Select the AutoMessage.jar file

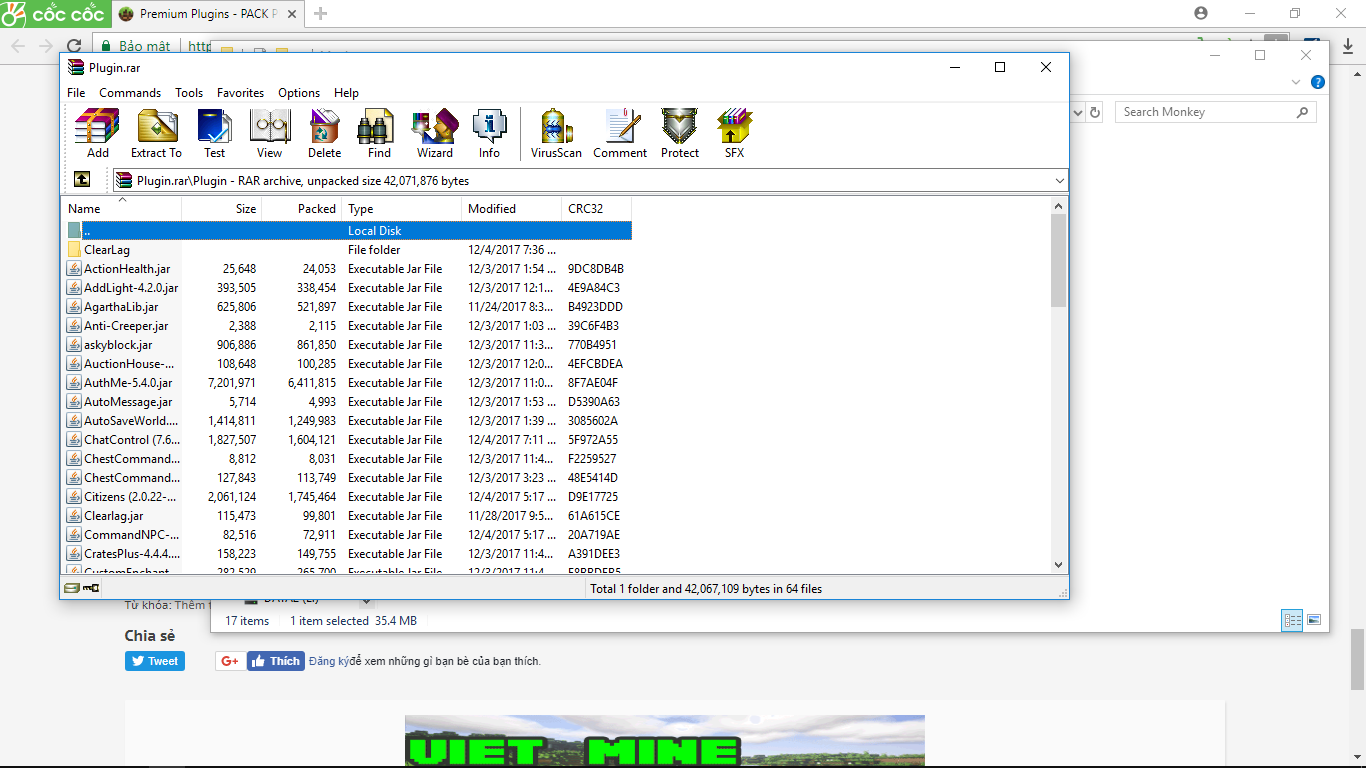coord(348,402)
